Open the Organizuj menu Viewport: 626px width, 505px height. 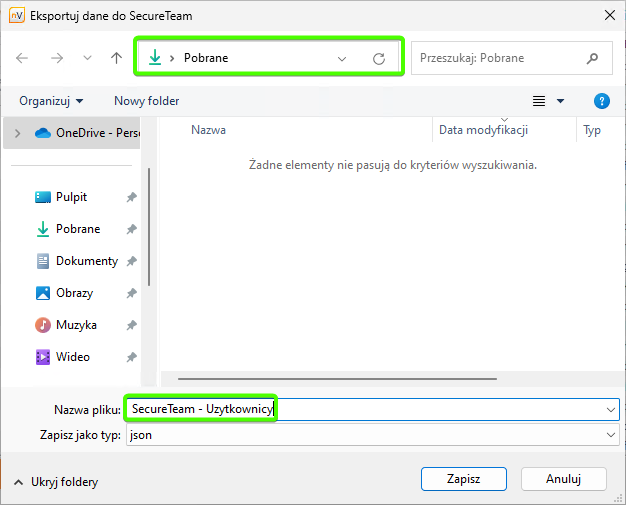(52, 101)
